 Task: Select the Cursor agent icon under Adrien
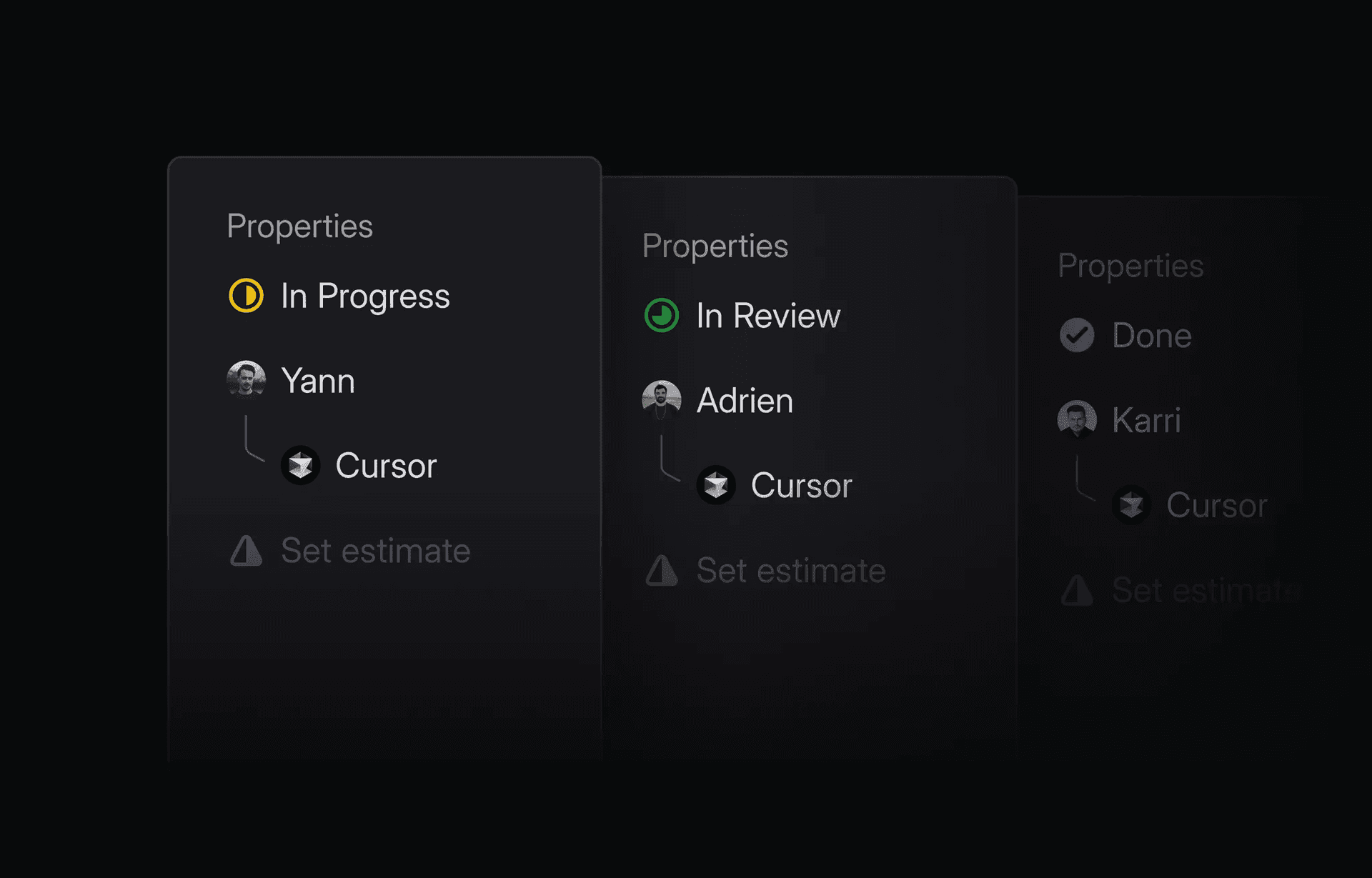(717, 485)
